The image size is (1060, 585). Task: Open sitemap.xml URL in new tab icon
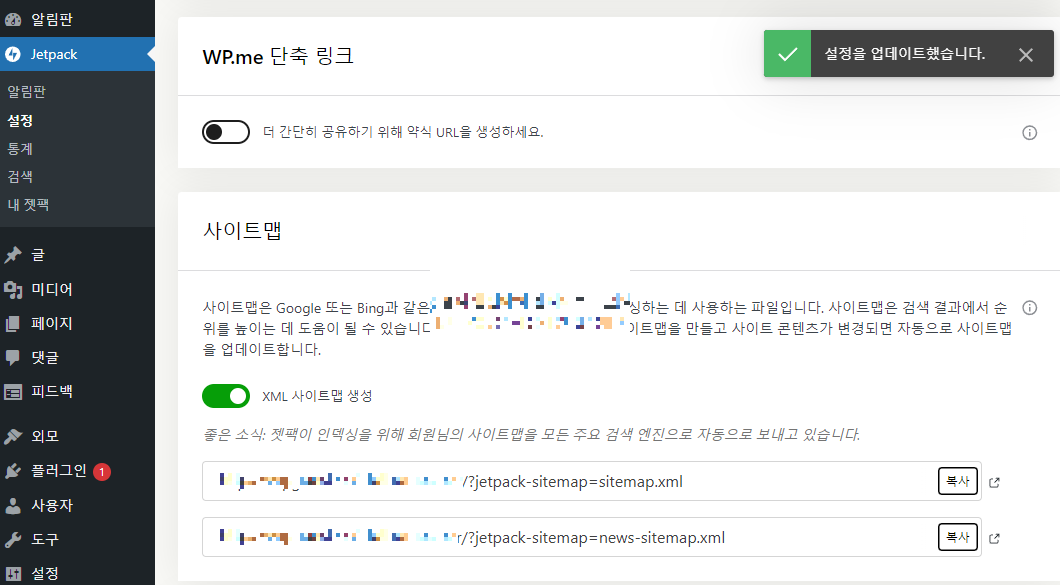994,482
